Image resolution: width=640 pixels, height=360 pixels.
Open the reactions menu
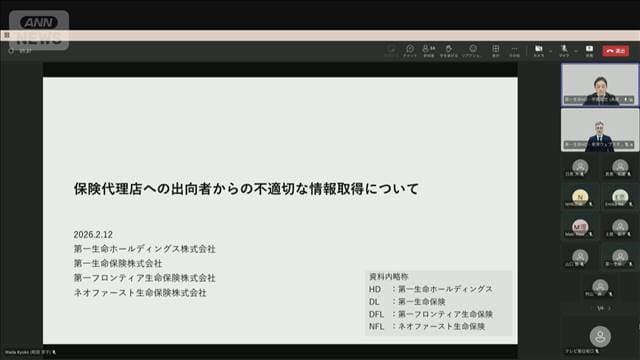coord(472,51)
